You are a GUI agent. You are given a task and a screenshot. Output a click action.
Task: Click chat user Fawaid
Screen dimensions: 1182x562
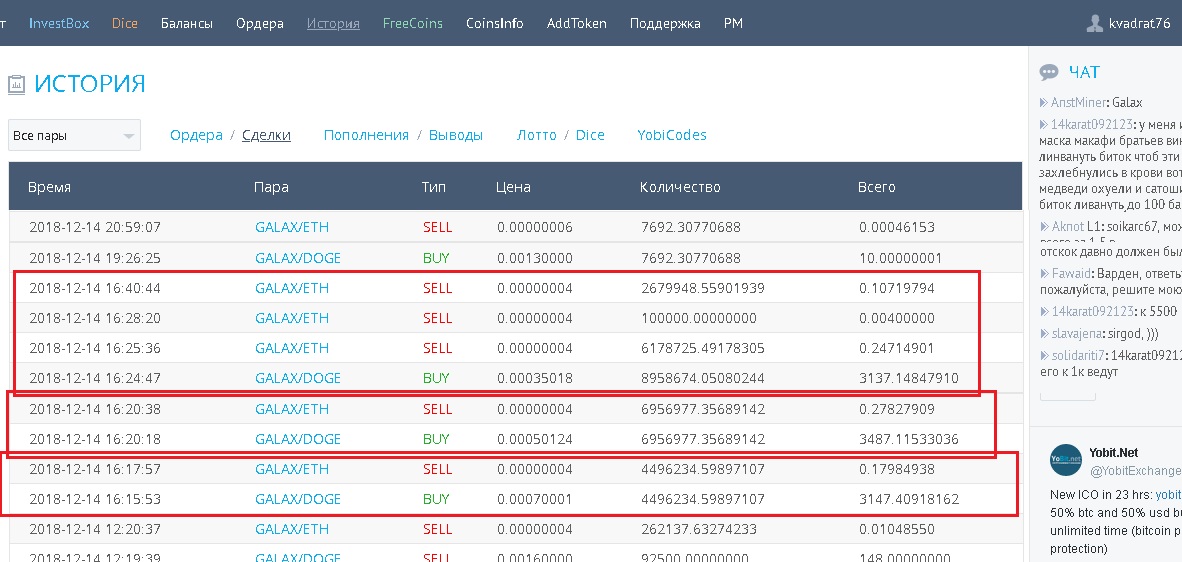[x=1070, y=273]
